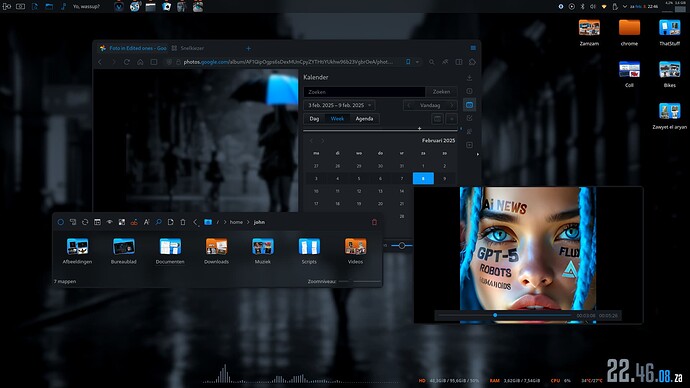Open the Scripts folder in Dolphin
The height and width of the screenshot is (388, 690).
pyautogui.click(x=309, y=251)
